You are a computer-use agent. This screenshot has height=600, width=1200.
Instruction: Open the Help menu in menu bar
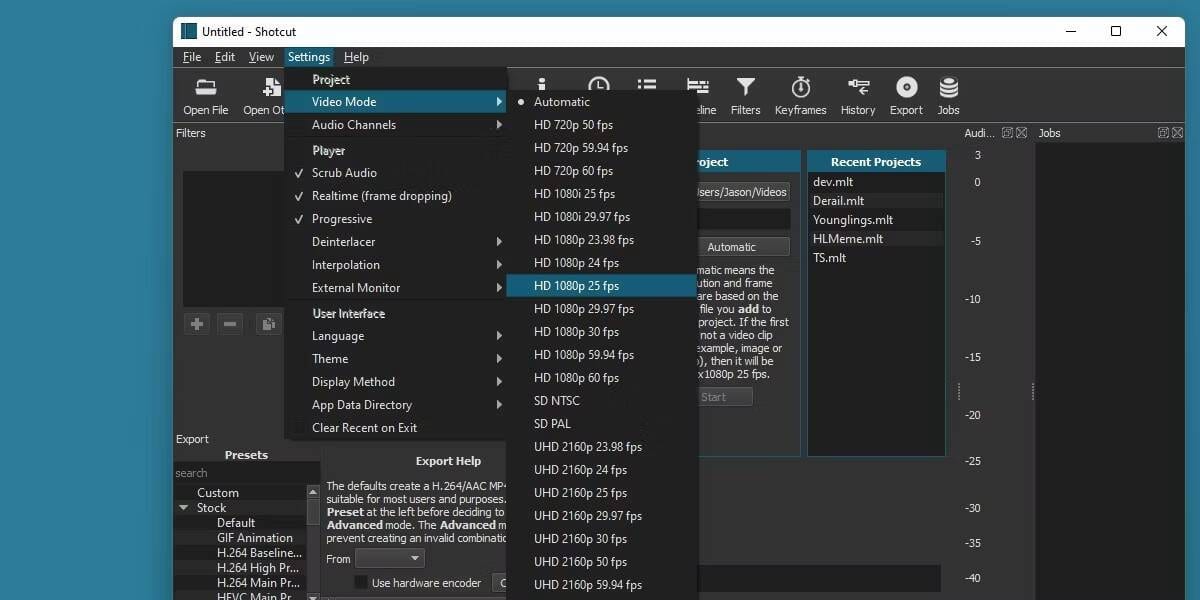tap(356, 58)
